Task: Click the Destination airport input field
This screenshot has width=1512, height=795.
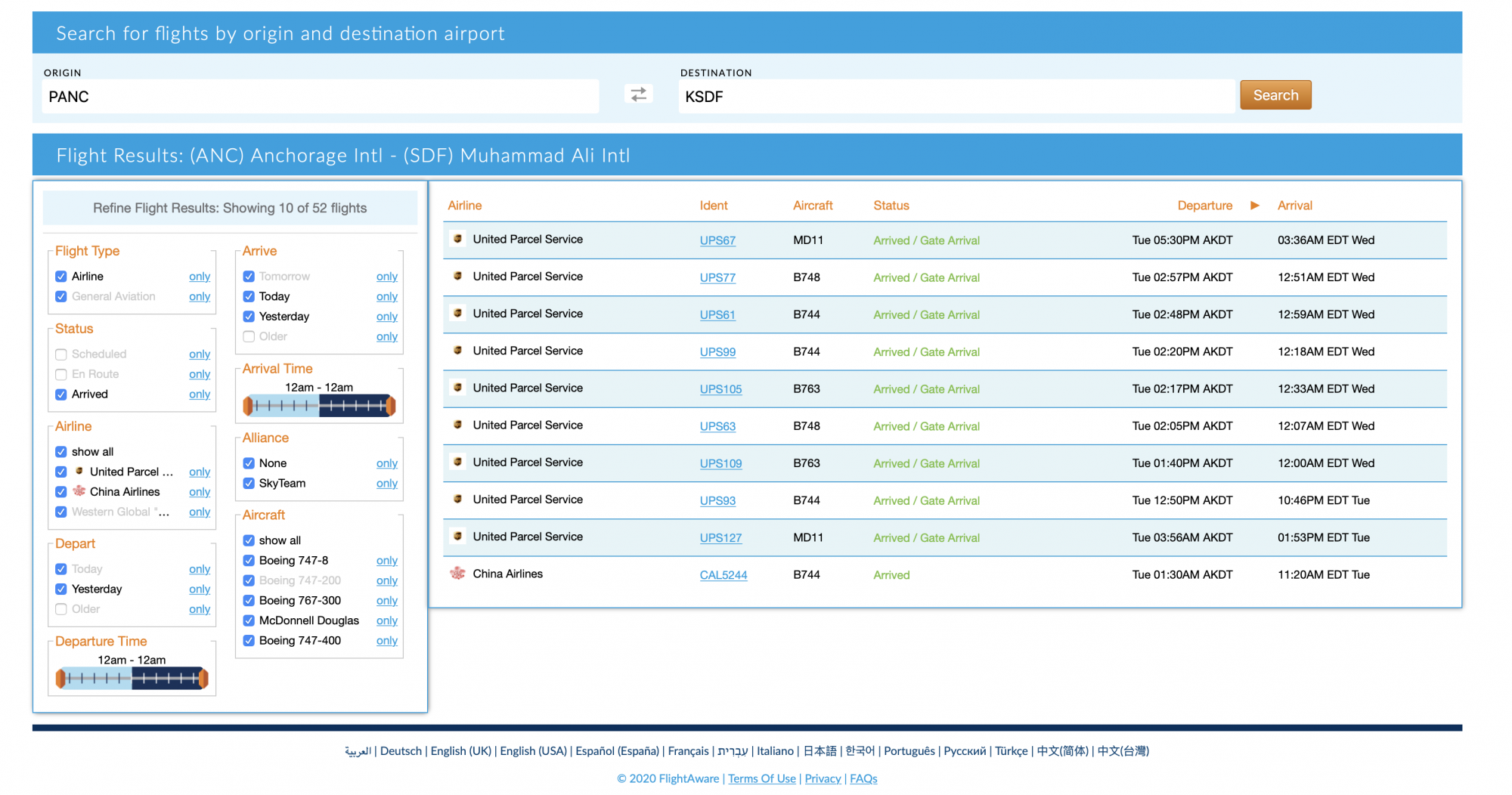Action: pos(956,97)
